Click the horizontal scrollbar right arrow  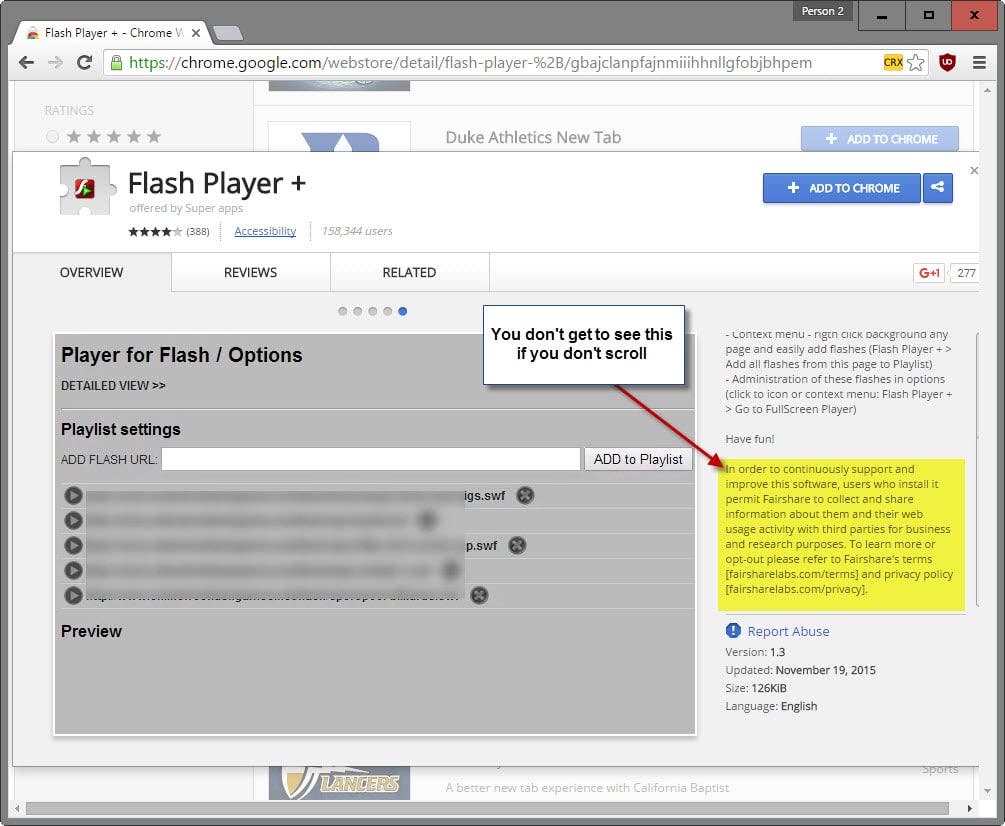pos(970,809)
